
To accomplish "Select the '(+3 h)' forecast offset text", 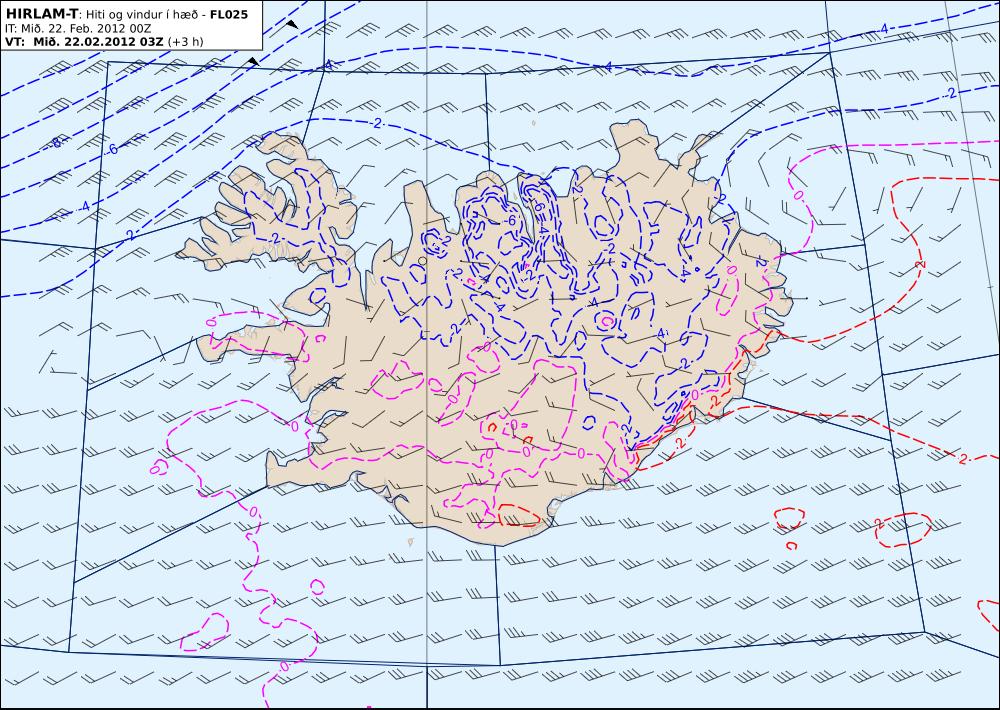I will pos(185,42).
